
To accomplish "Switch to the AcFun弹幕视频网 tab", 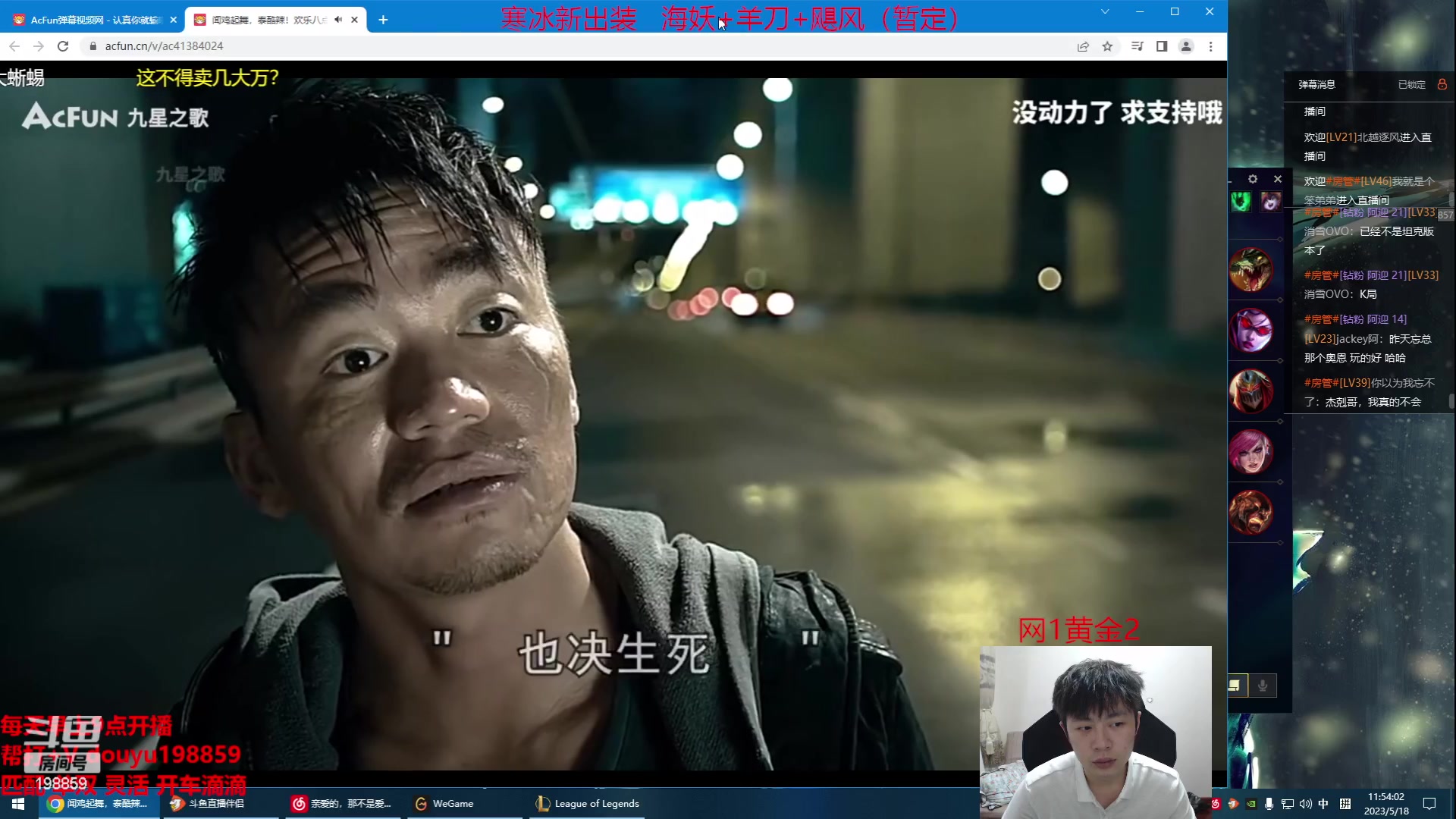I will pos(87,19).
